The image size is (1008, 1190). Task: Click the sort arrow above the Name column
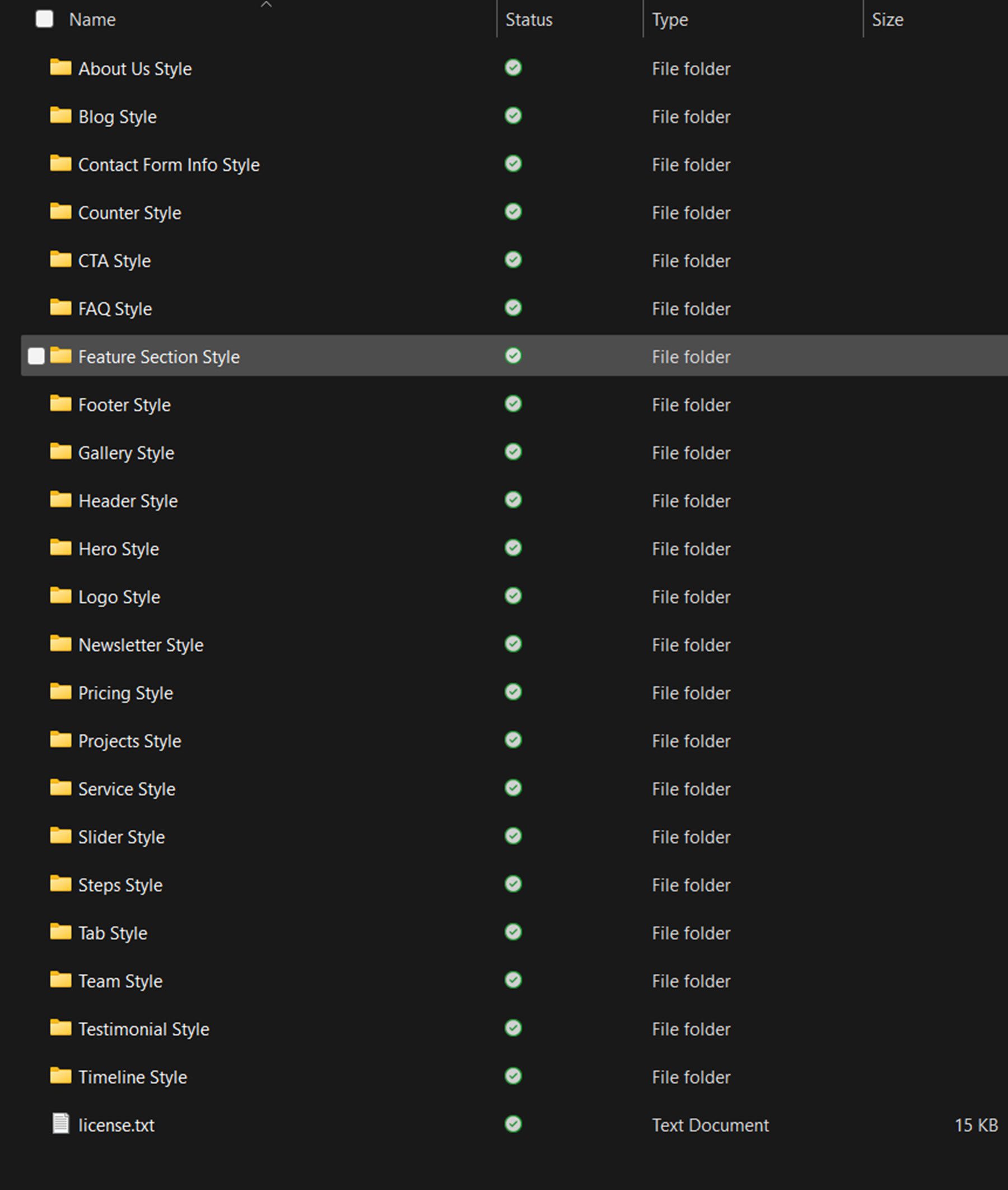click(267, 4)
